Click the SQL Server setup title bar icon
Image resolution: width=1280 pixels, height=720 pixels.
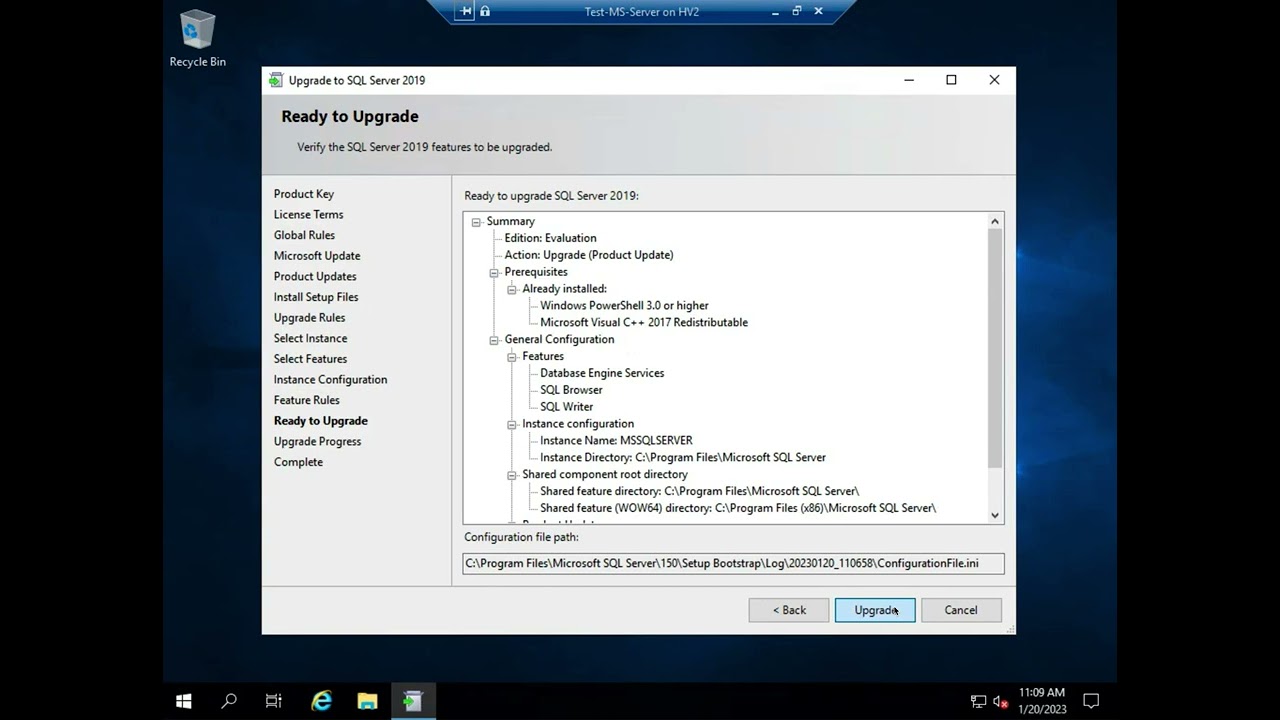[276, 80]
